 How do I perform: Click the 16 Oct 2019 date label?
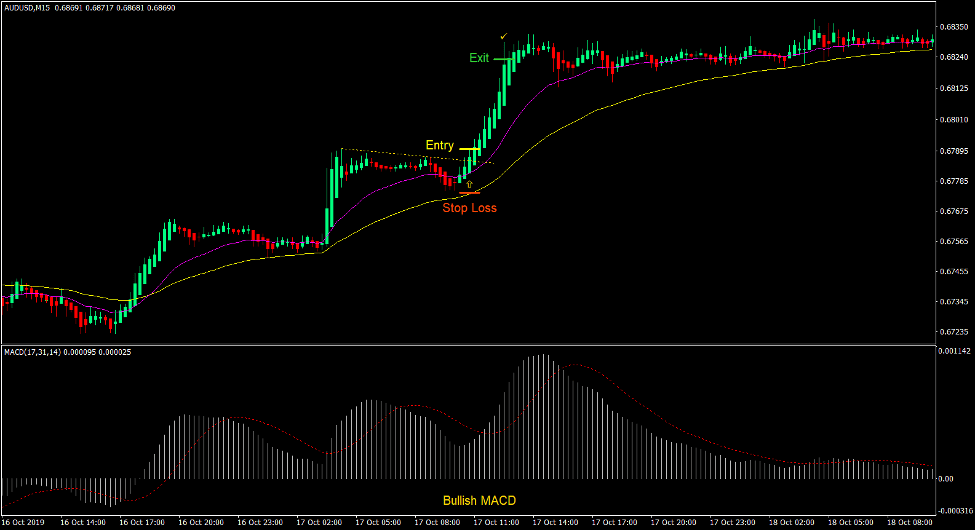pyautogui.click(x=23, y=522)
